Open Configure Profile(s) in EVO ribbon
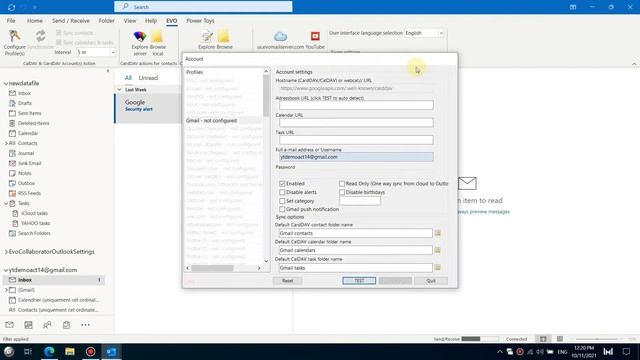The height and width of the screenshot is (360, 640). point(14,42)
